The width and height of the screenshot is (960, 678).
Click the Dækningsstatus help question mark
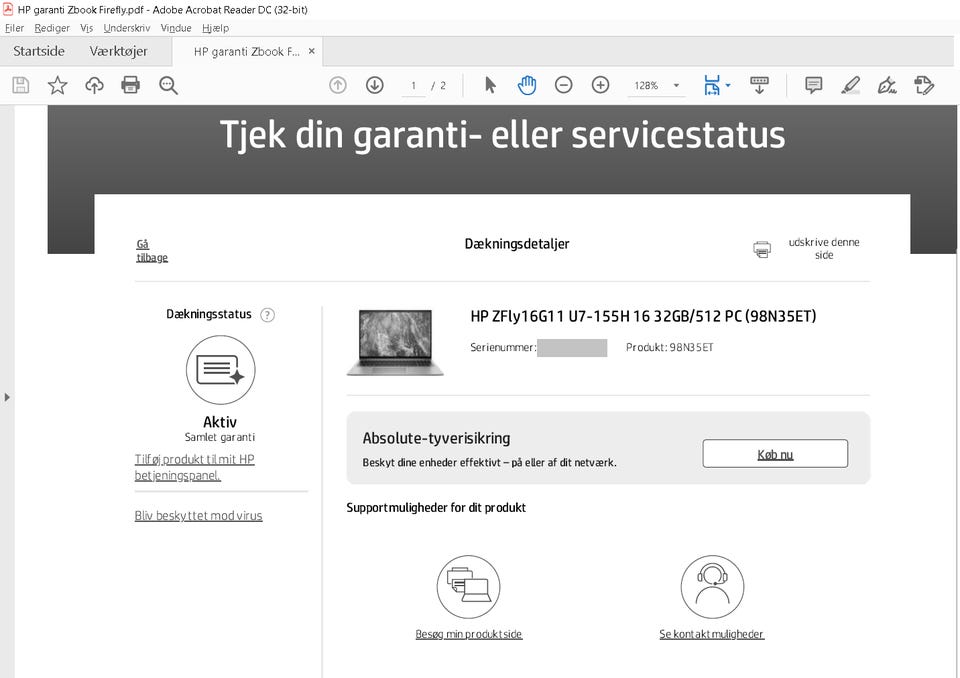(268, 315)
